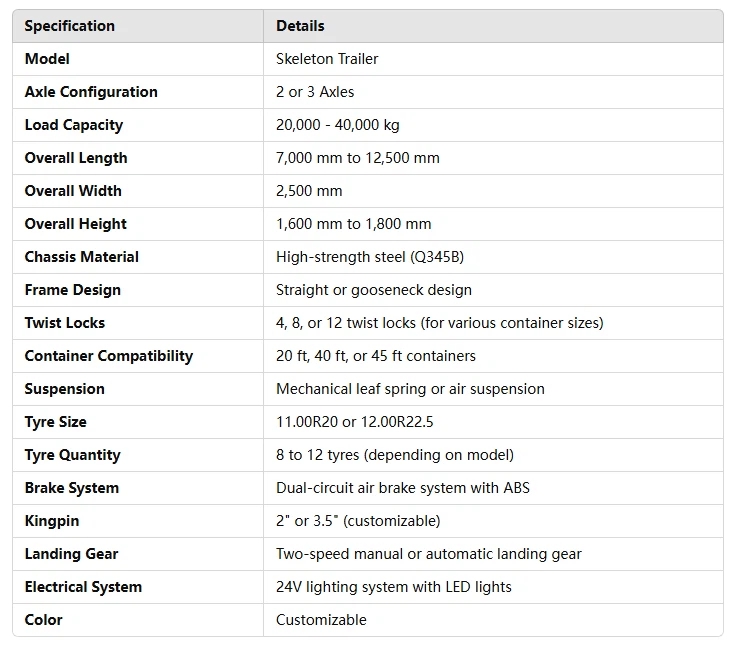Click the Kingpin row label
The height and width of the screenshot is (654, 737).
51,521
